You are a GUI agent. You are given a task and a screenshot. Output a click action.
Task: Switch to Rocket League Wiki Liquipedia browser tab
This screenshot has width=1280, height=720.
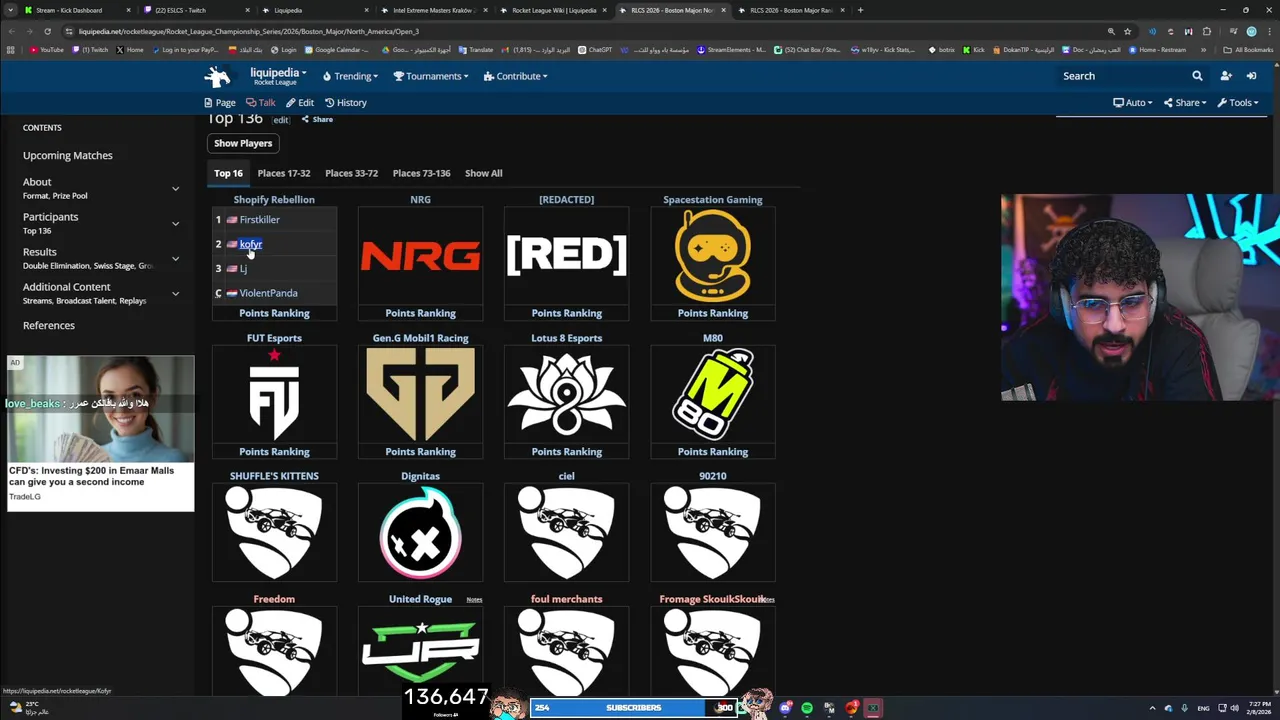[554, 10]
